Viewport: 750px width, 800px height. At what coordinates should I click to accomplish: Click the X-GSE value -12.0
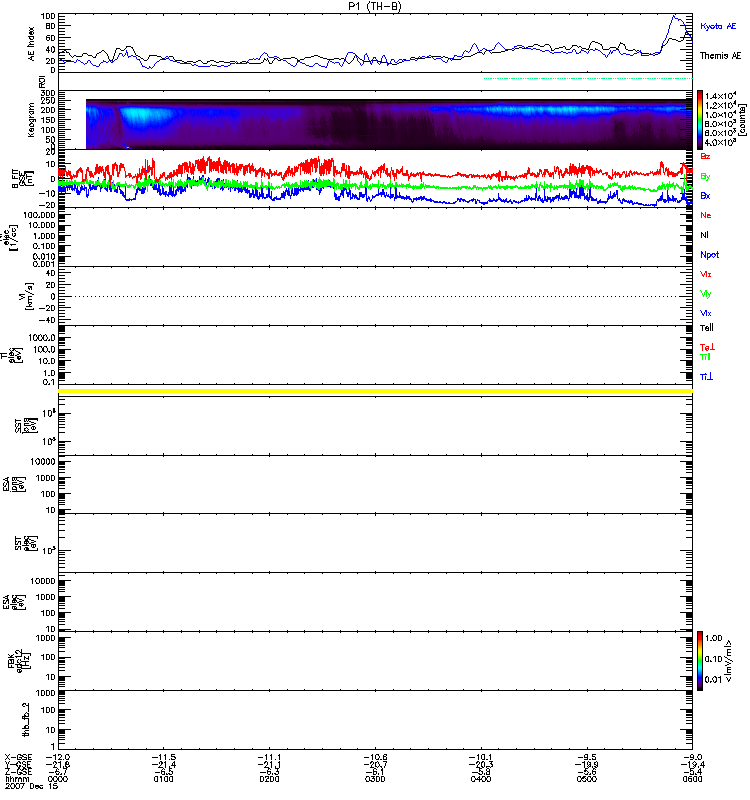(58, 757)
